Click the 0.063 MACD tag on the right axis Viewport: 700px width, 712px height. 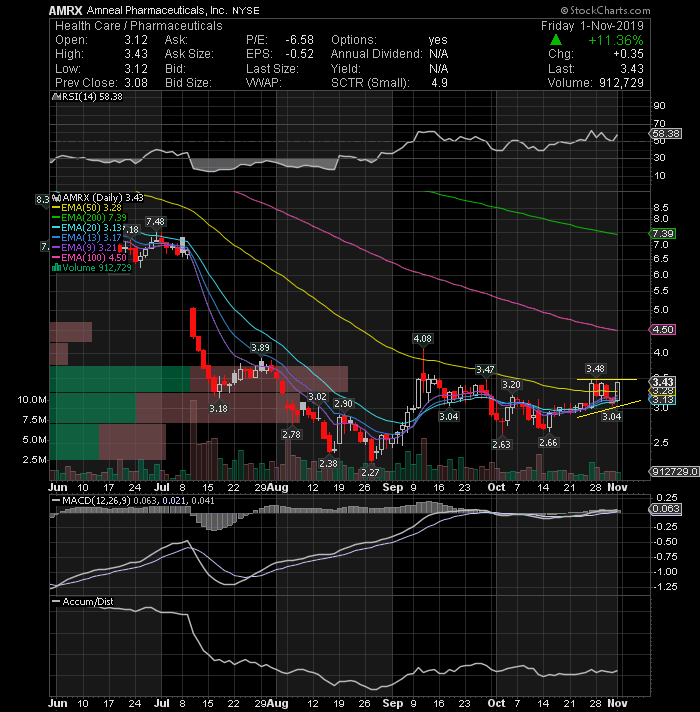click(666, 509)
